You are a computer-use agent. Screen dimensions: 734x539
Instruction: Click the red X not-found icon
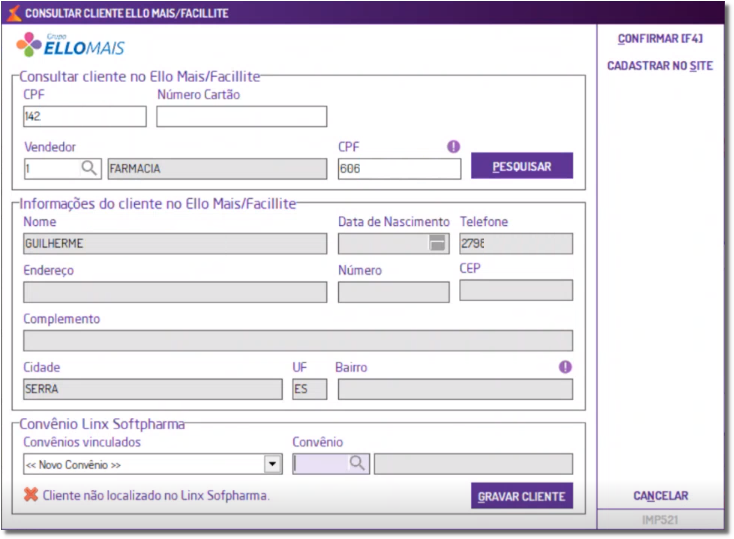[x=31, y=495]
